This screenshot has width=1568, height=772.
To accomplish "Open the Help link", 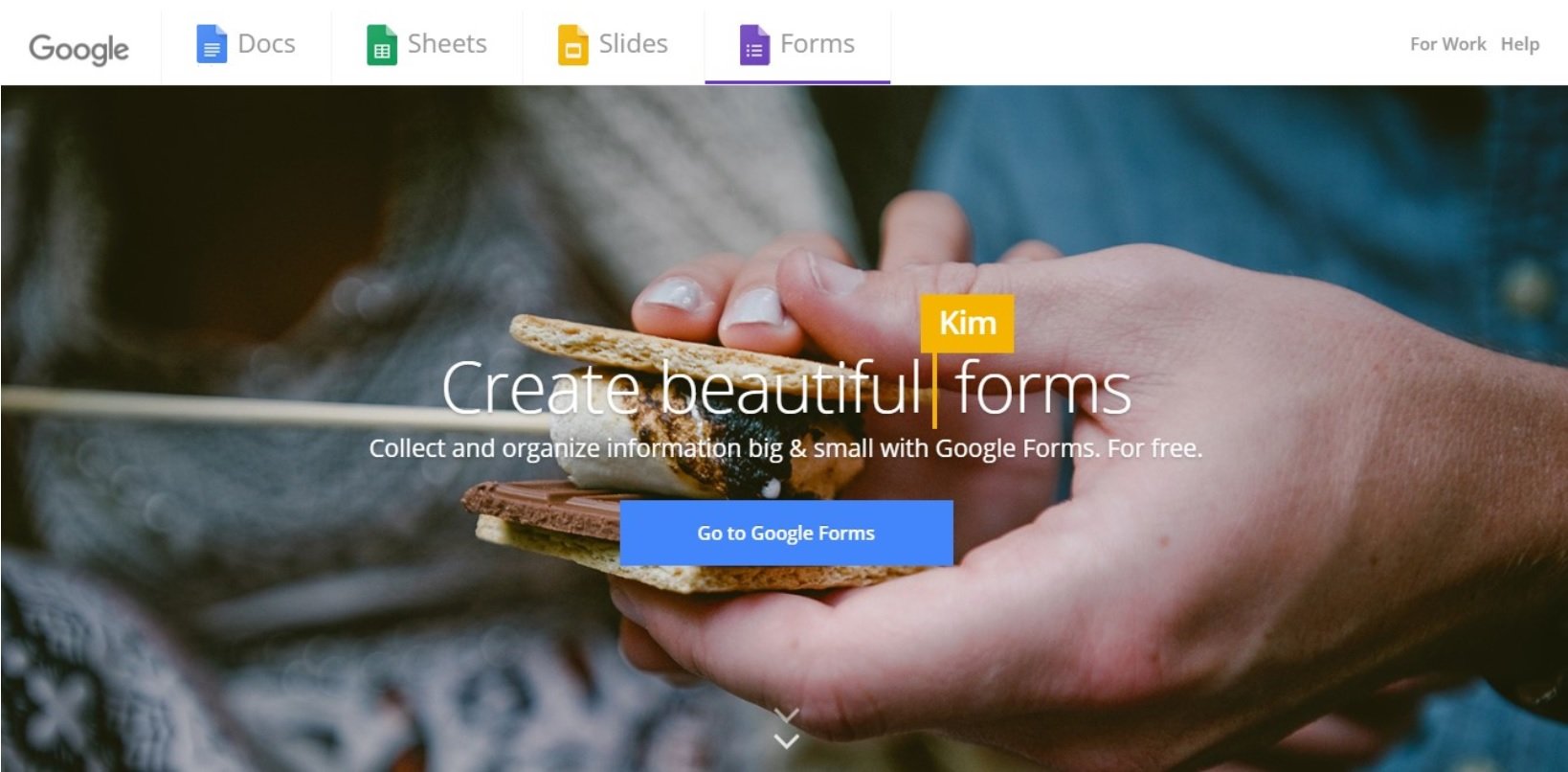I will click(1520, 44).
